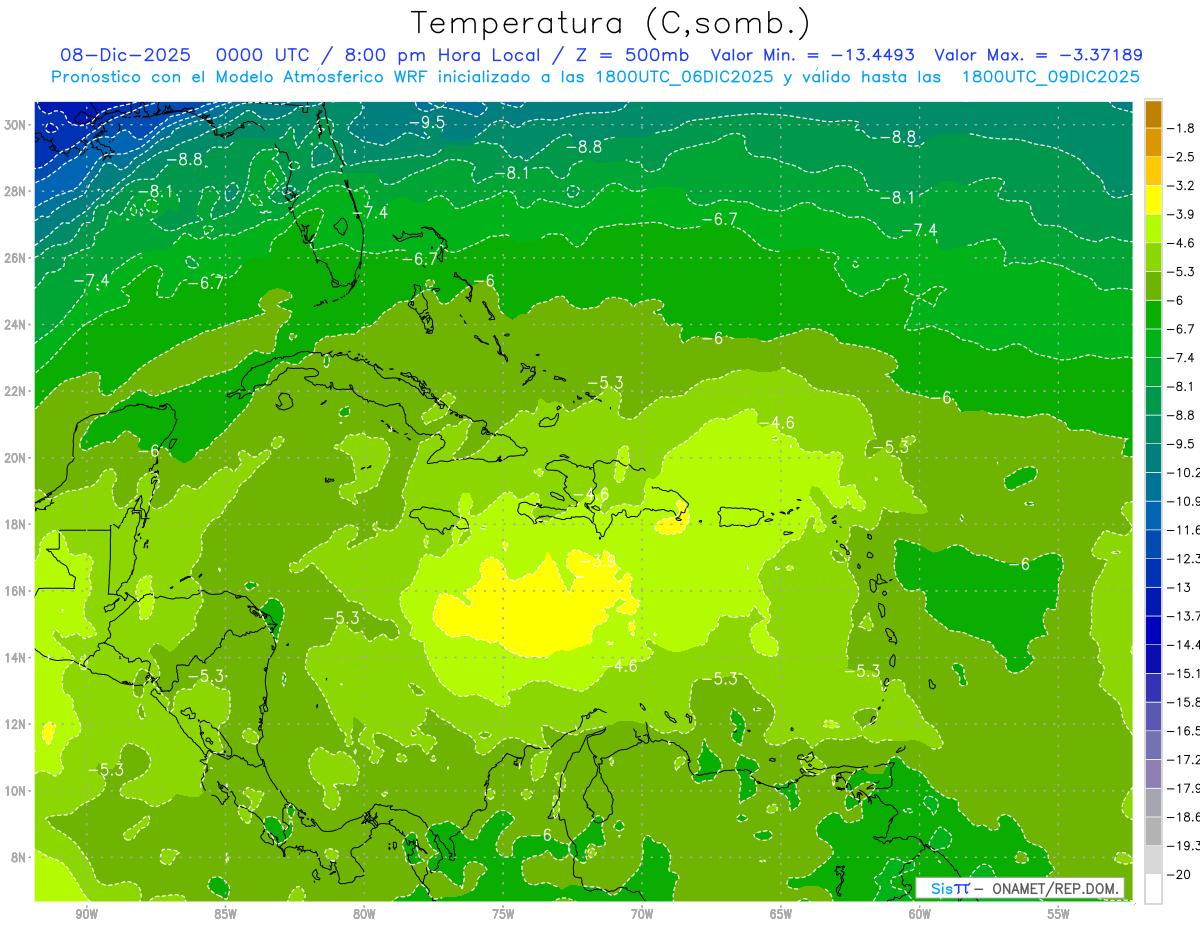Click the '85W' longitude label
This screenshot has width=1200, height=927.
(x=225, y=914)
